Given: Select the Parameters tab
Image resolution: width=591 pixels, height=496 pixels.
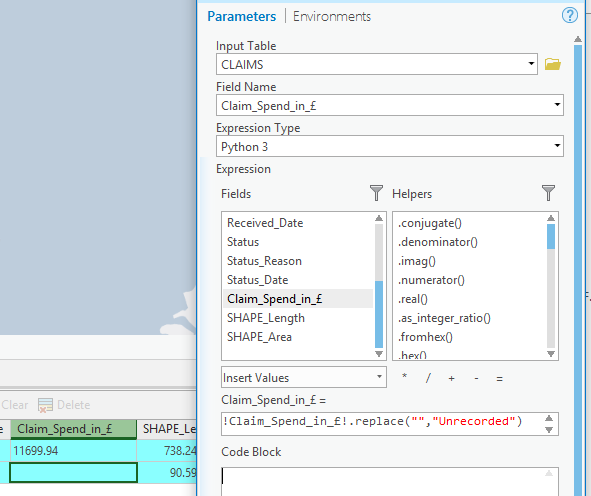Looking at the screenshot, I should pyautogui.click(x=242, y=16).
